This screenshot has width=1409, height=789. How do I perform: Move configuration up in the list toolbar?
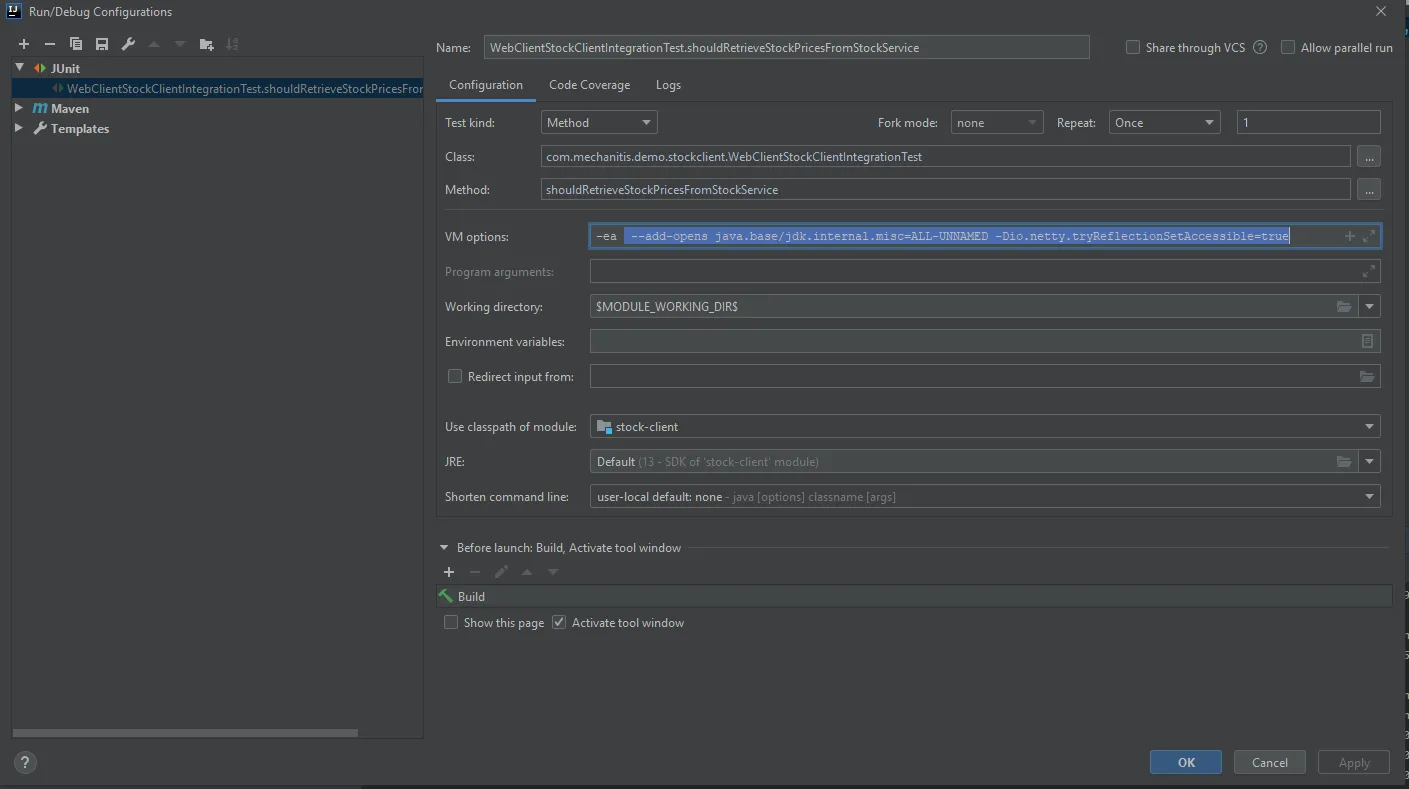(x=154, y=44)
